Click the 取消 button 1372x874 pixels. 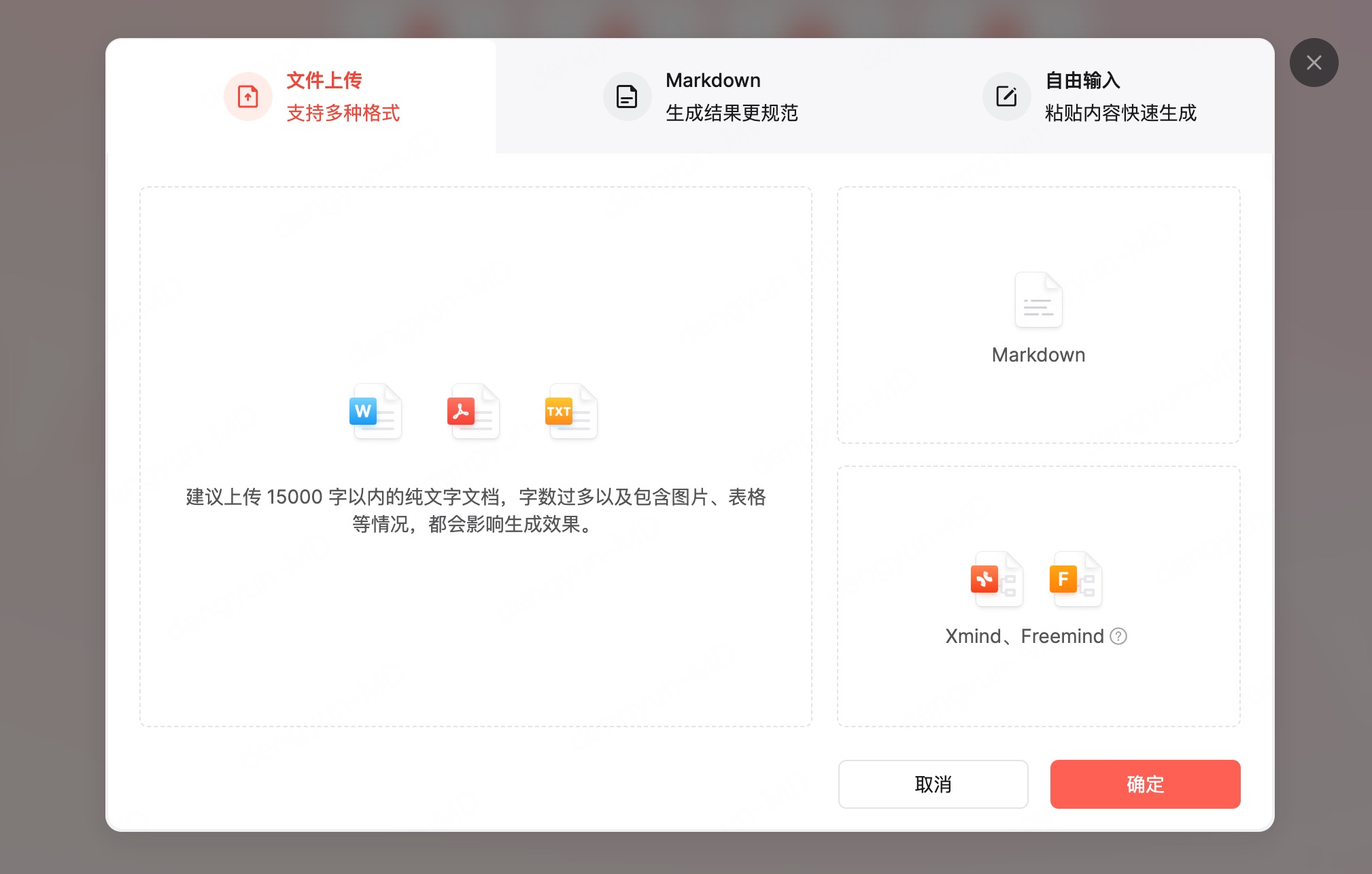point(933,784)
